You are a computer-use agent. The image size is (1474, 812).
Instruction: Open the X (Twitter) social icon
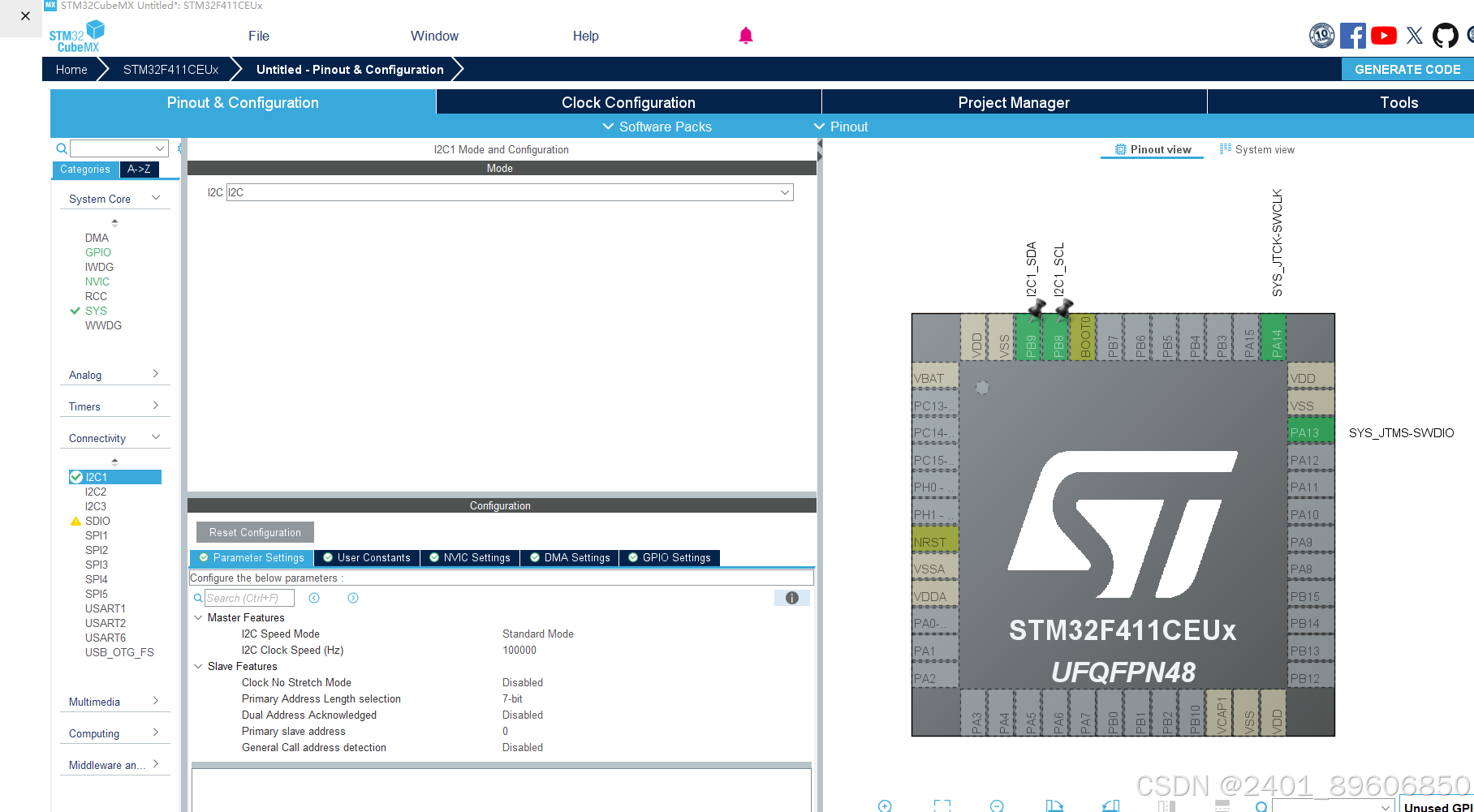coord(1415,36)
